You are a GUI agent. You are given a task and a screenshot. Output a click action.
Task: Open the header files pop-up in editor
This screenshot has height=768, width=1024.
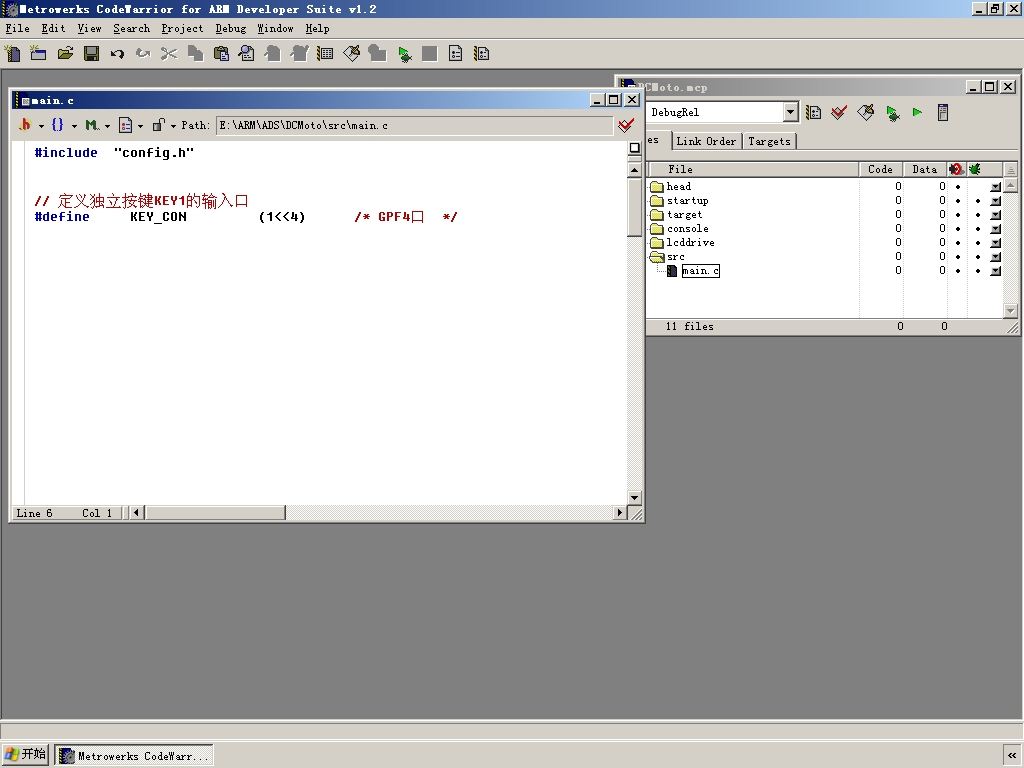point(30,125)
